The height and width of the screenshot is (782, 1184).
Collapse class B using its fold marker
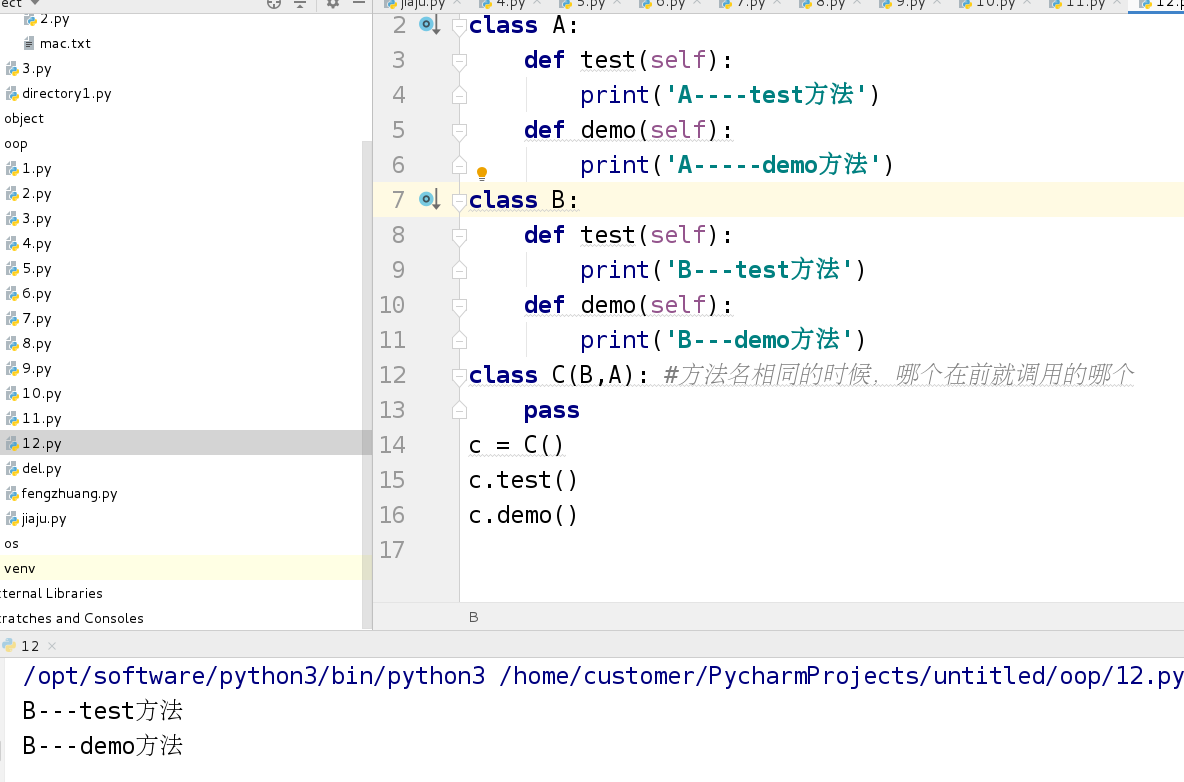click(x=459, y=201)
